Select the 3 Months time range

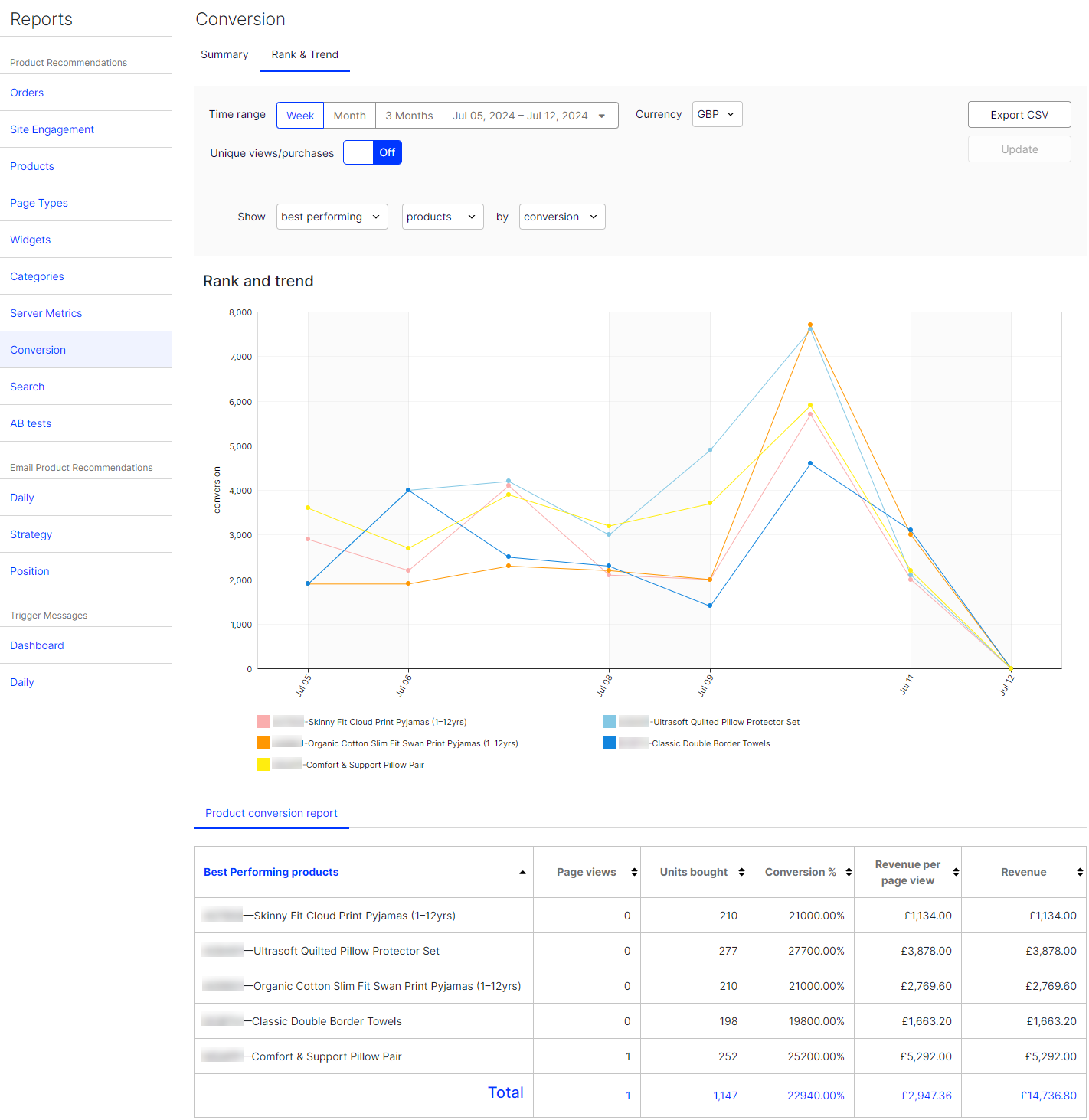409,116
